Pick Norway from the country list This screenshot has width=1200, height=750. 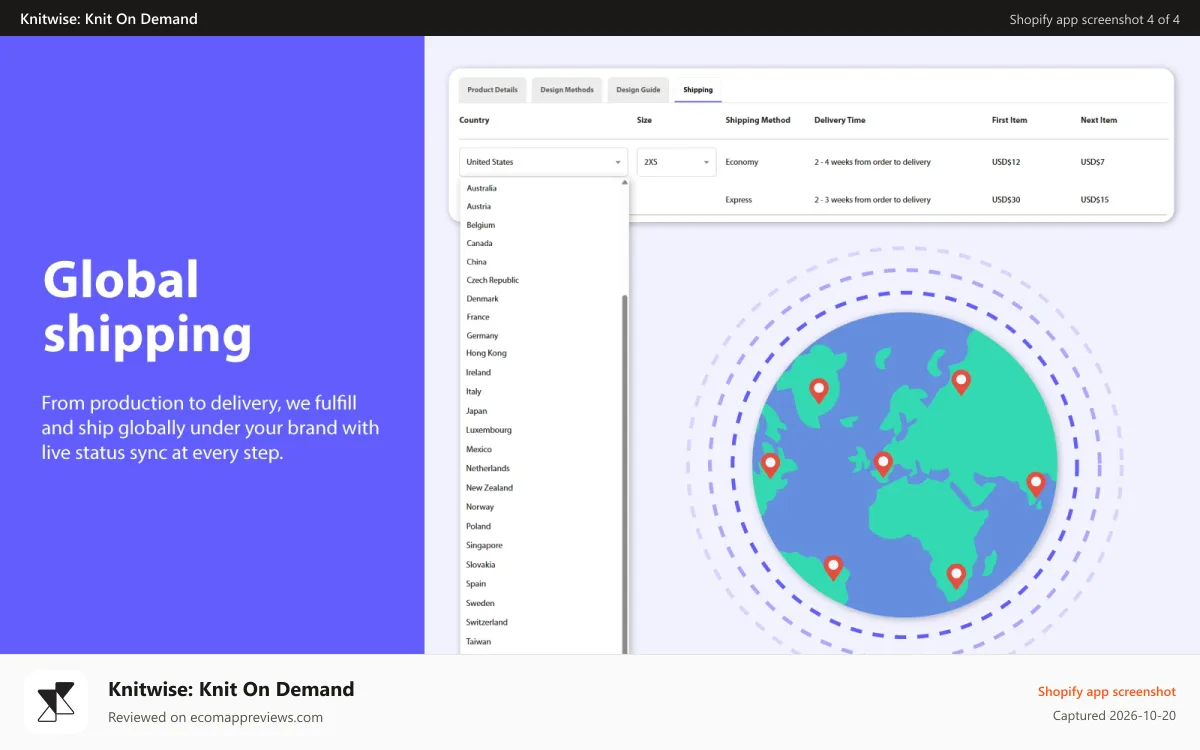click(x=480, y=507)
